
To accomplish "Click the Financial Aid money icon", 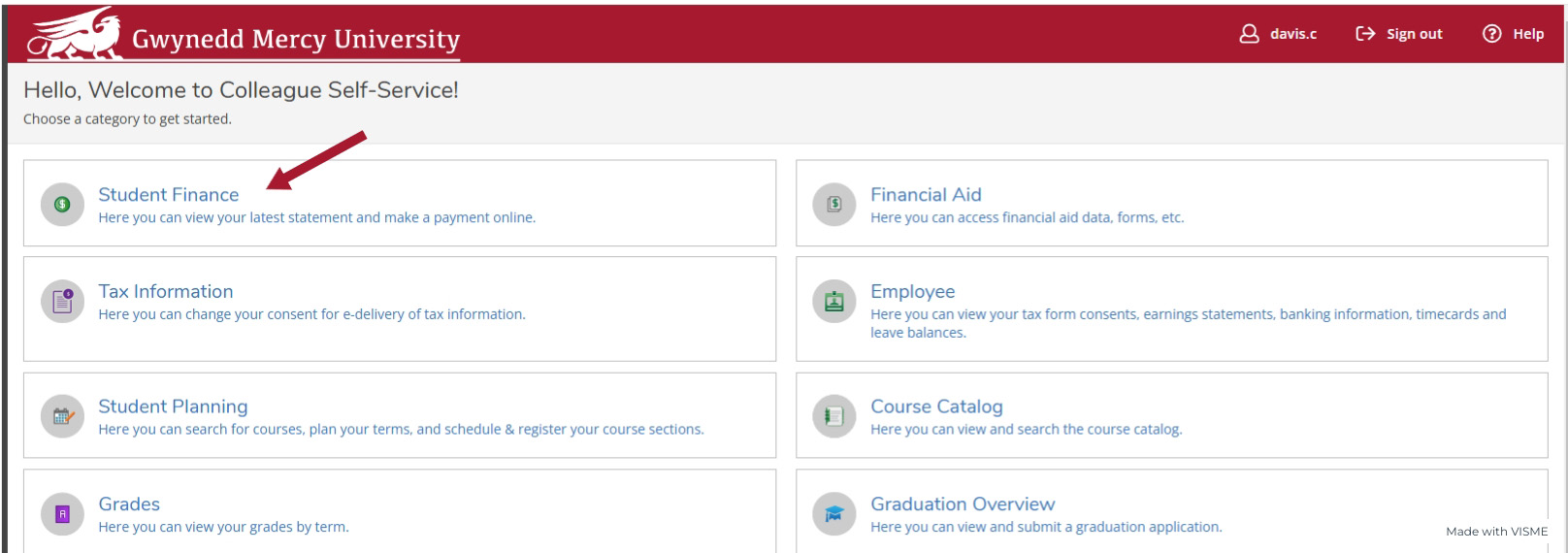I will (x=834, y=204).
